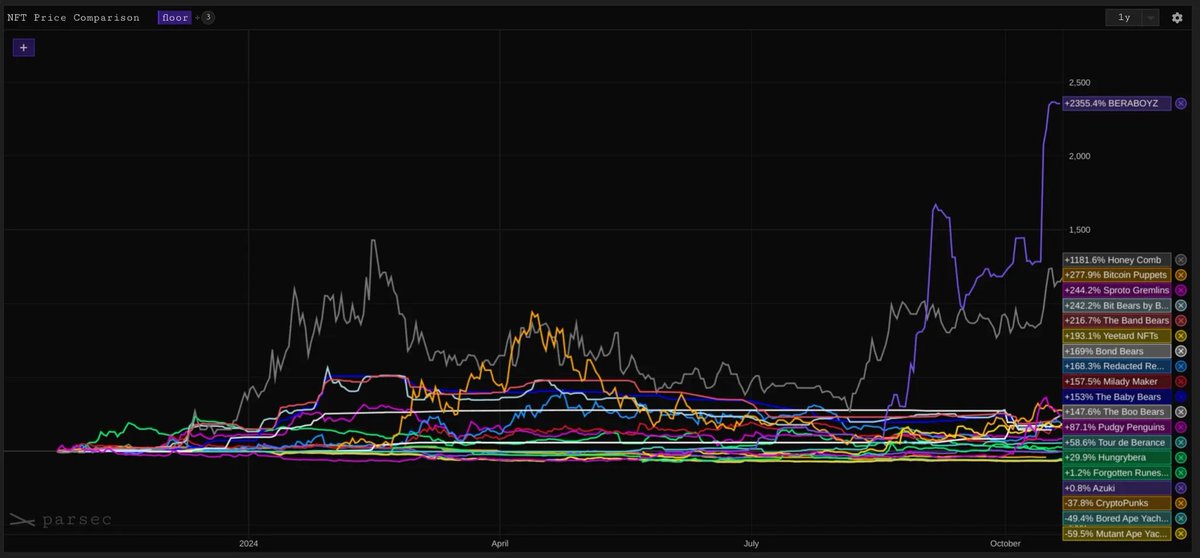
Task: Remove Bit Bears series with its X icon
Action: pyautogui.click(x=1180, y=305)
